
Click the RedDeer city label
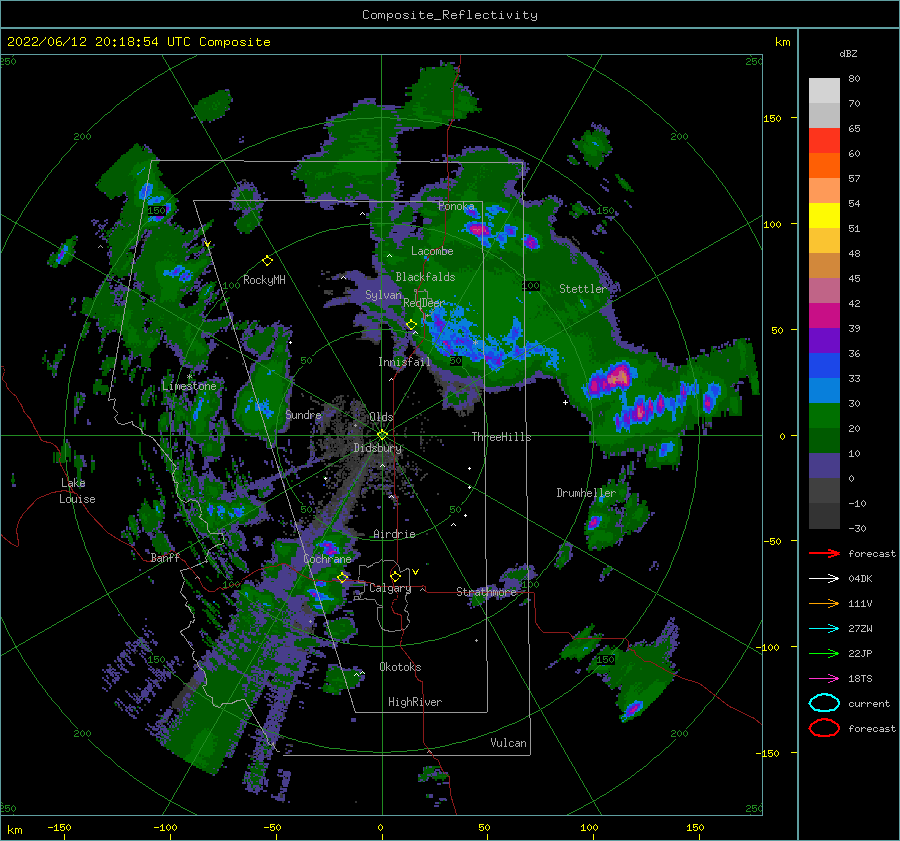click(x=424, y=303)
